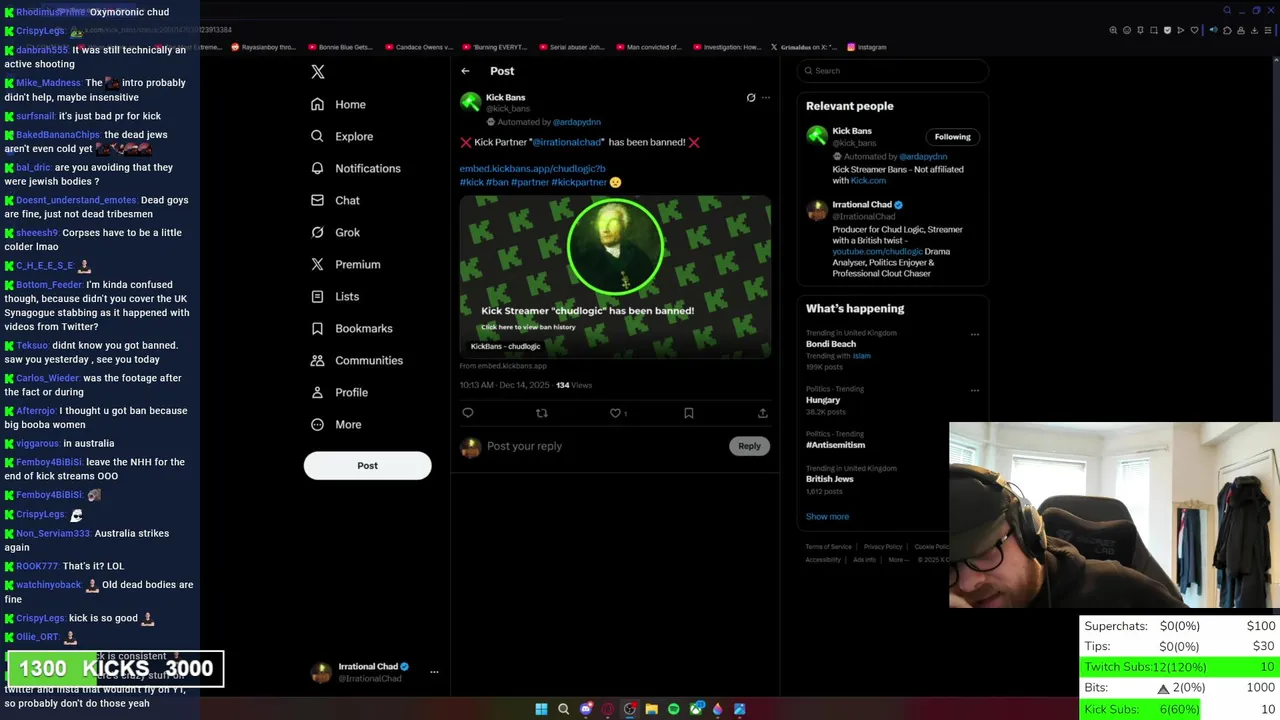The height and width of the screenshot is (720, 1280).
Task: Click the share icon under tweet
Action: coord(762,413)
